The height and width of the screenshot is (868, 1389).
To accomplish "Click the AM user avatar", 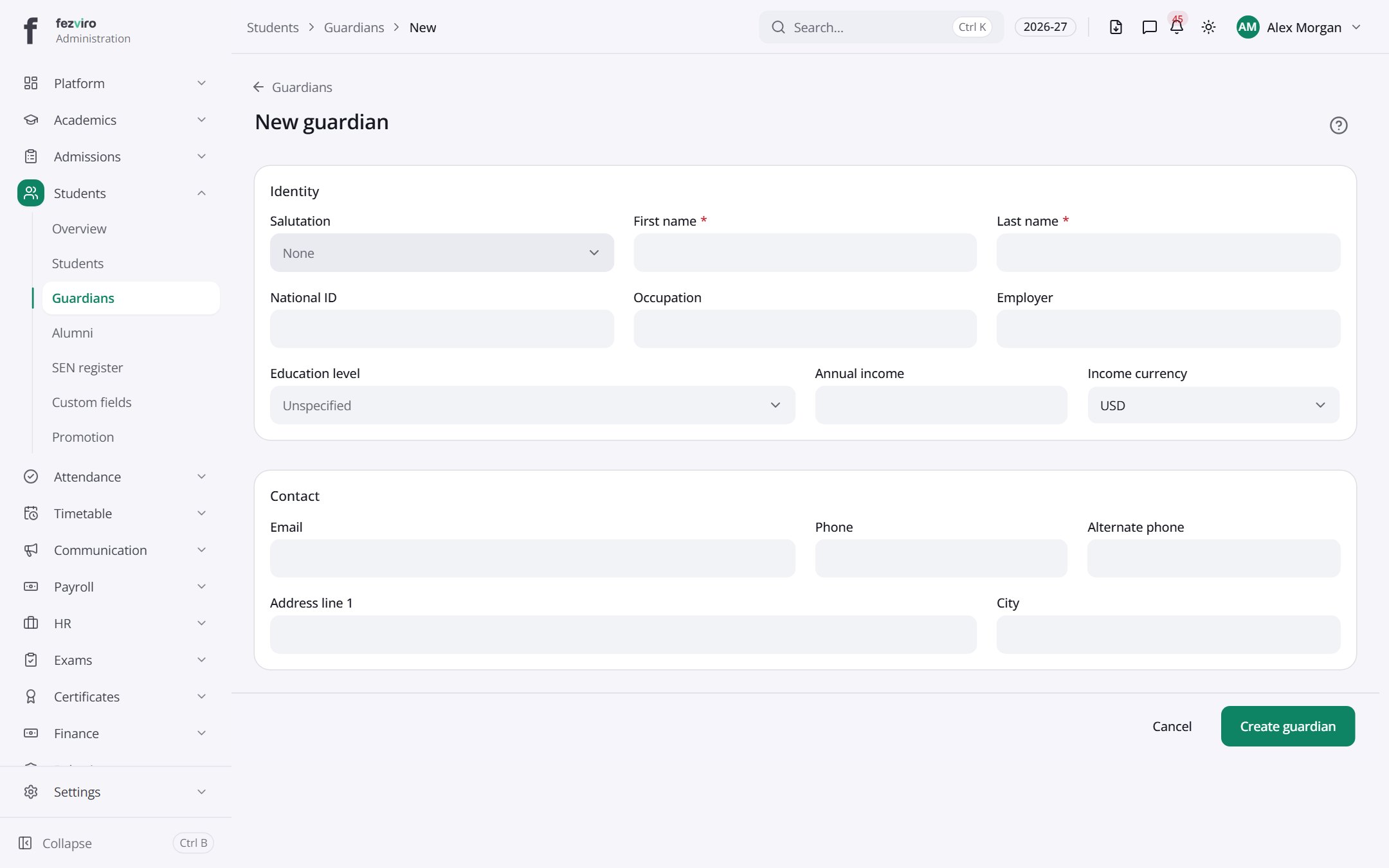I will (1248, 27).
